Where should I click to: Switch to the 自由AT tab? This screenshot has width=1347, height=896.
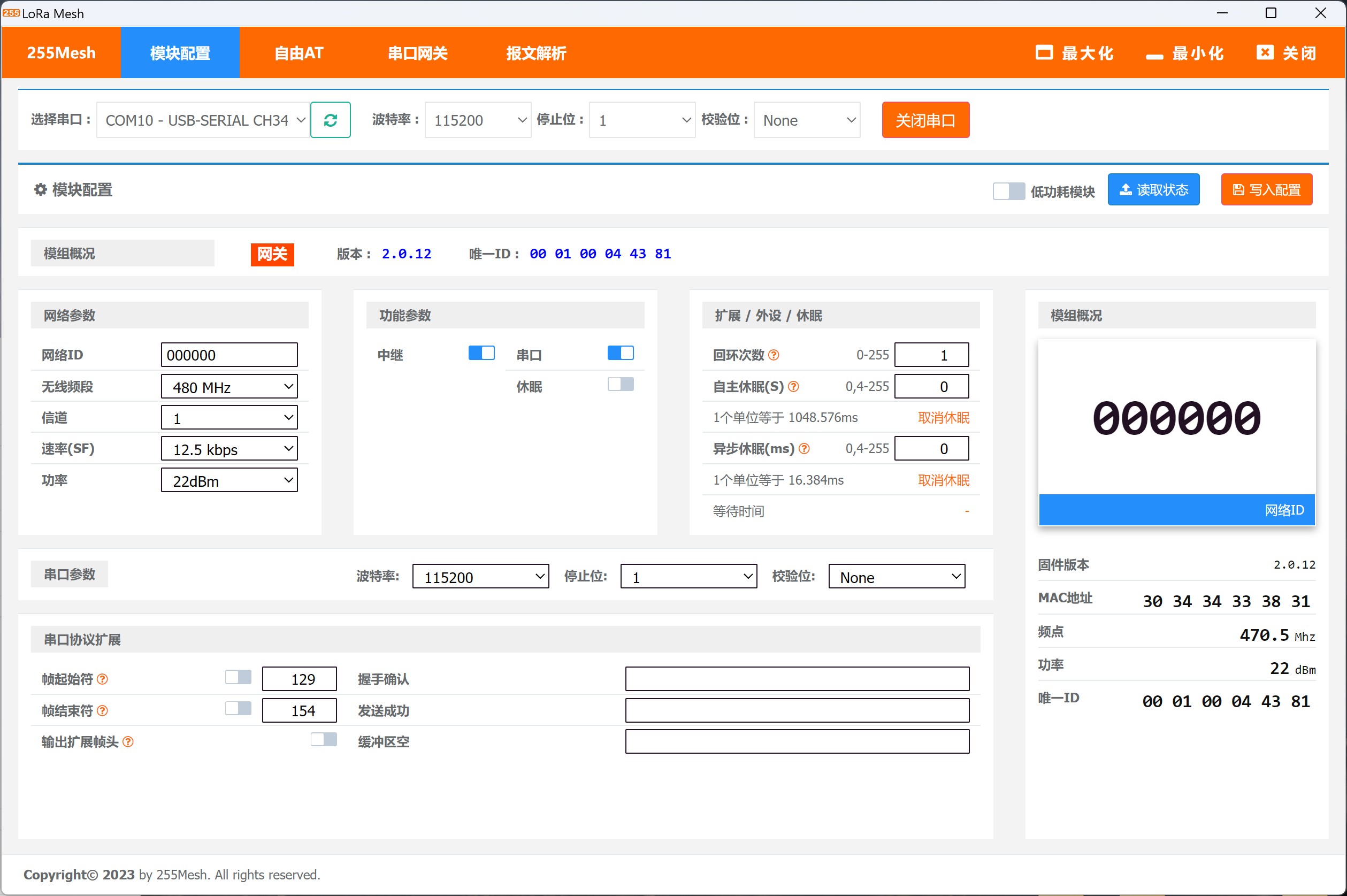pos(299,52)
